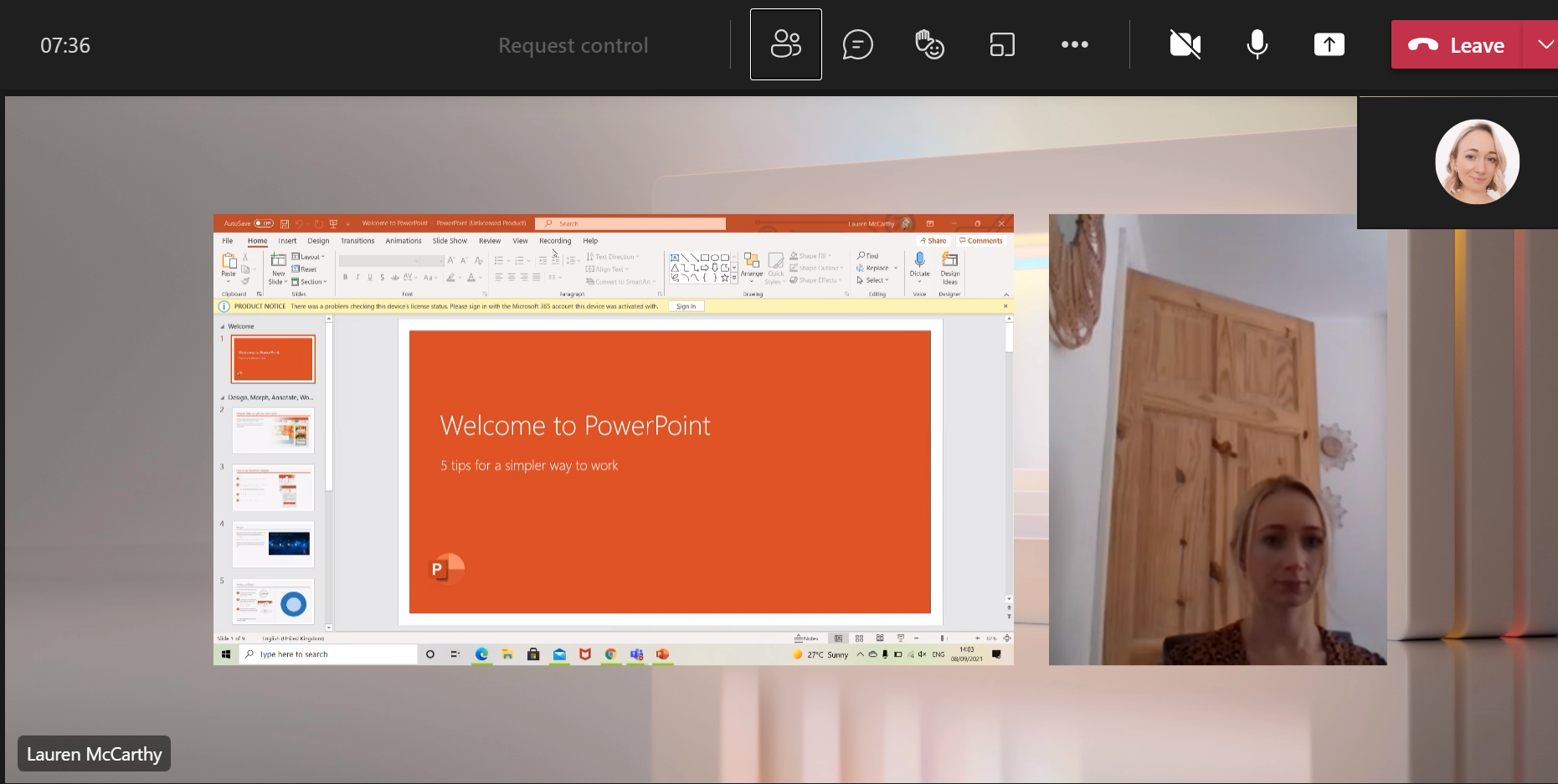Open Google Chrome from the taskbar
The height and width of the screenshot is (784, 1558).
tap(611, 654)
